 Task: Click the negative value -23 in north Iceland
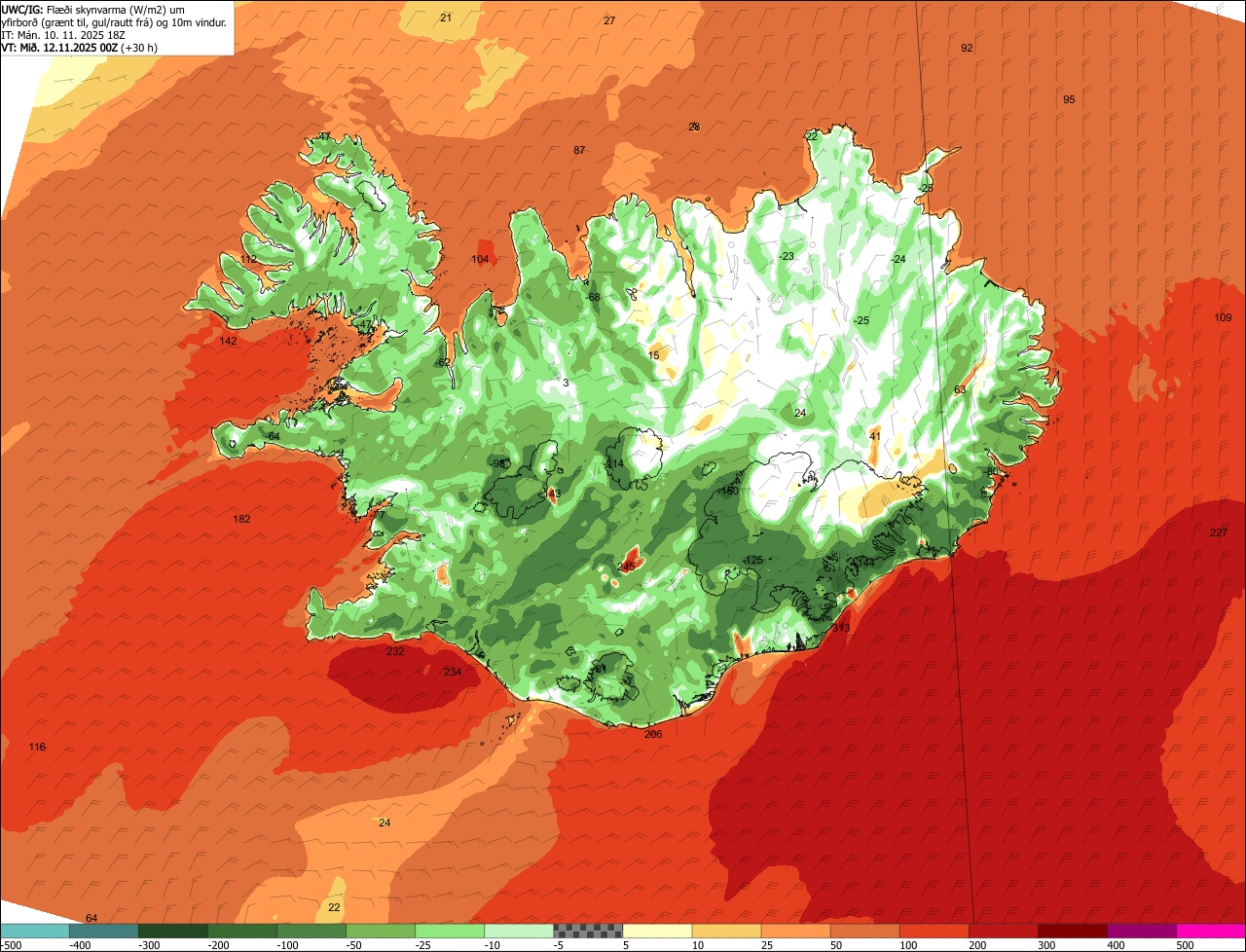(787, 256)
